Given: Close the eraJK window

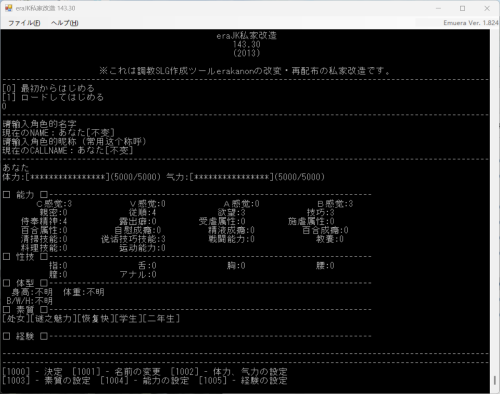Looking at the screenshot, I should click(x=487, y=8).
